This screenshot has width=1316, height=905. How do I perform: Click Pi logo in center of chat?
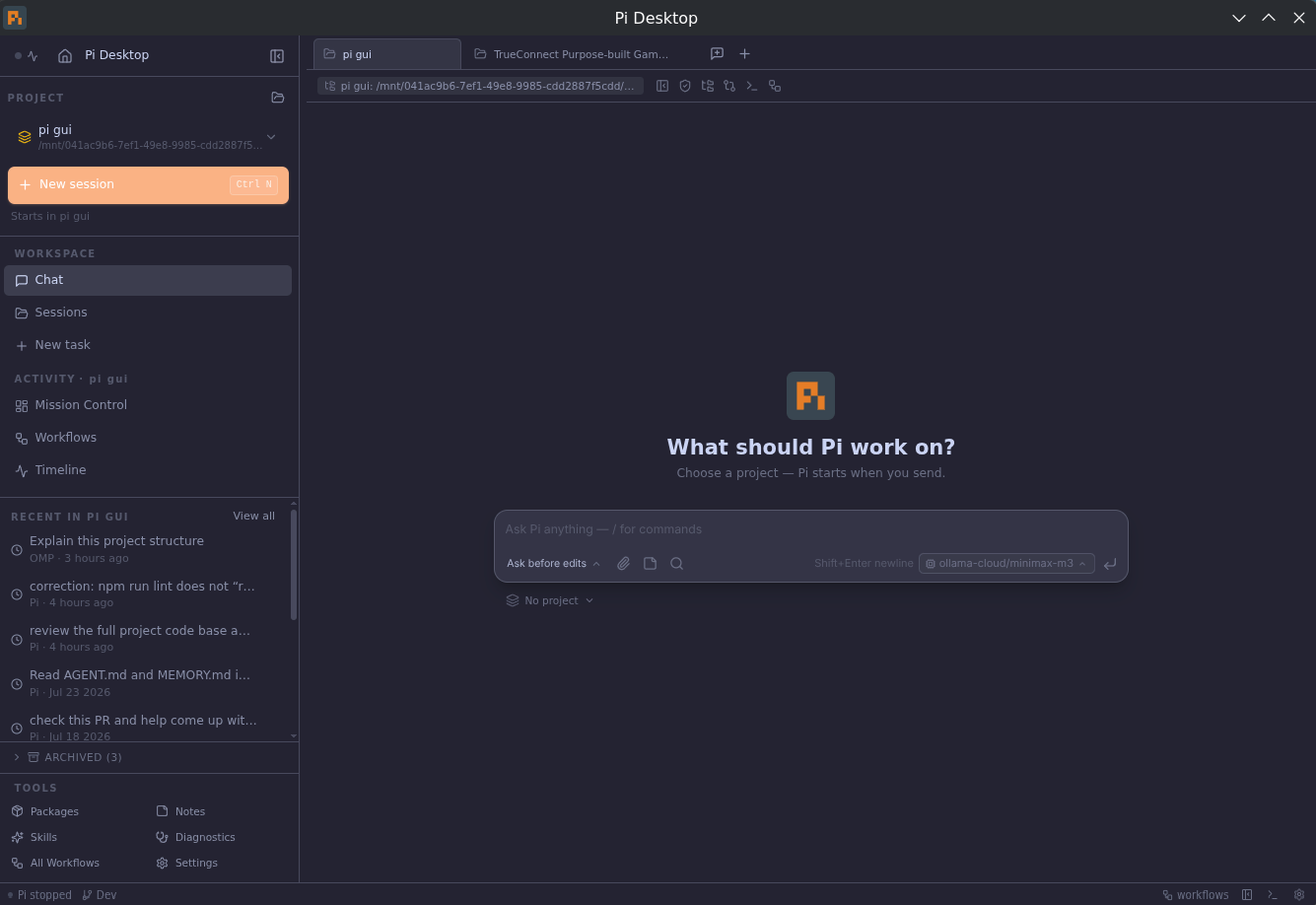[x=810, y=396]
